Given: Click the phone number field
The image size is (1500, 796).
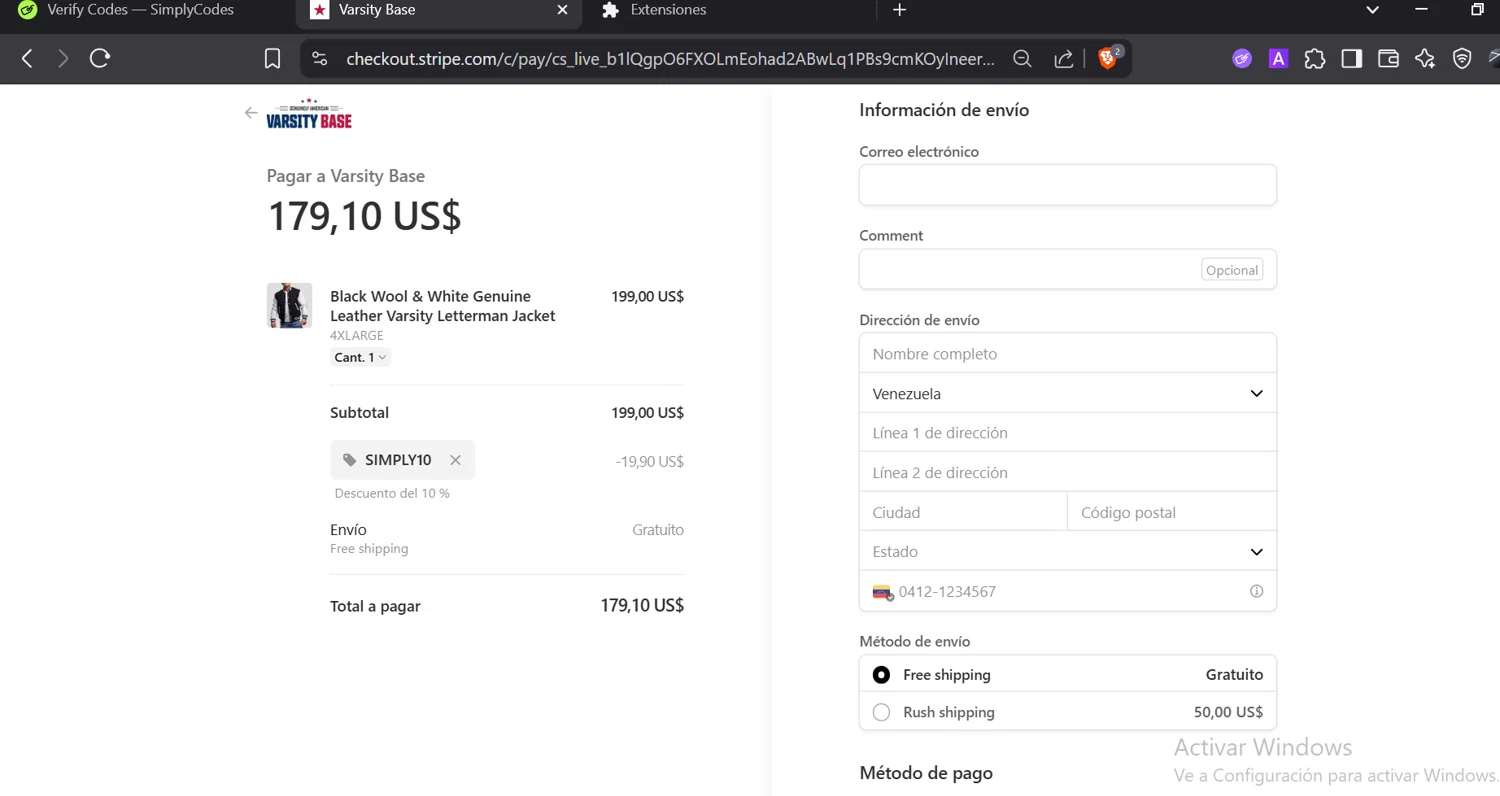Looking at the screenshot, I should 1070,591.
